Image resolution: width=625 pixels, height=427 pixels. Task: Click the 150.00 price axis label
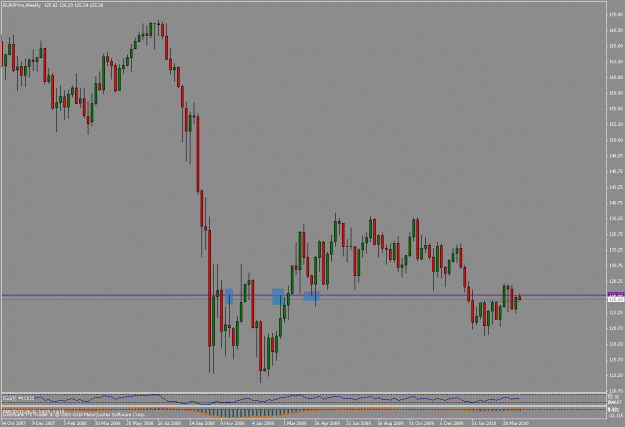616,140
